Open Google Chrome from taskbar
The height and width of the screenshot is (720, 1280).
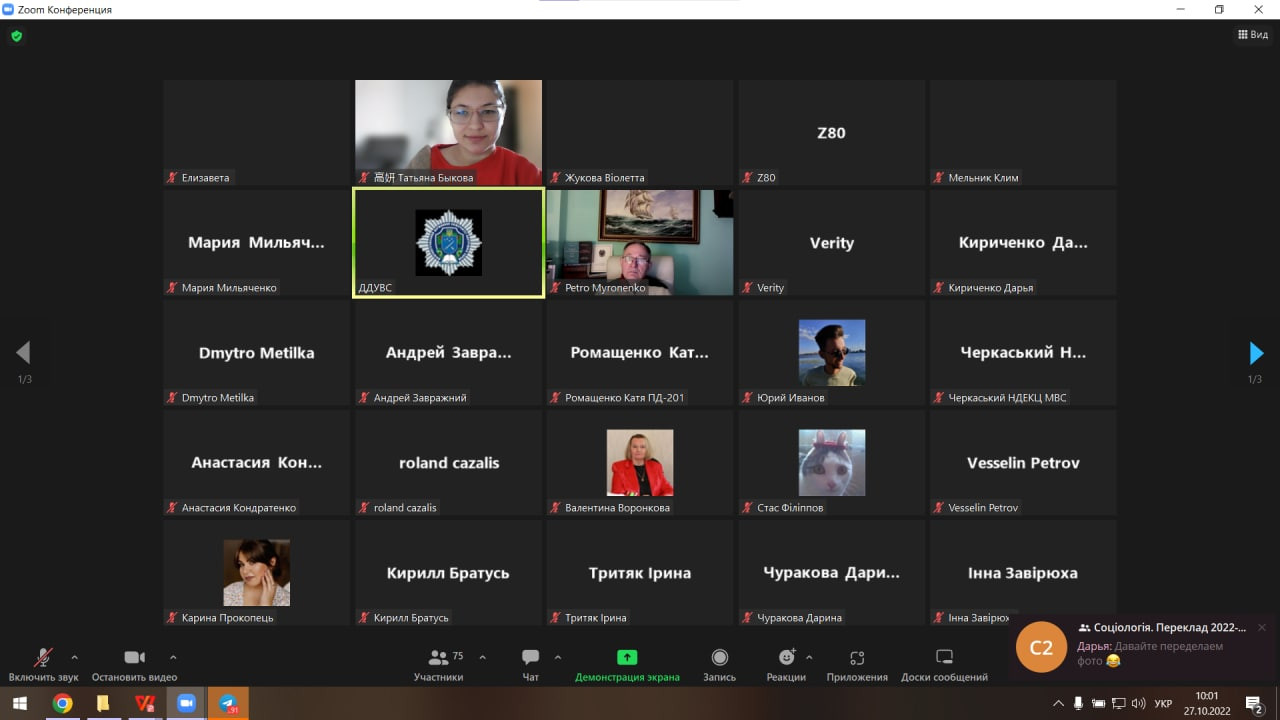coord(63,703)
